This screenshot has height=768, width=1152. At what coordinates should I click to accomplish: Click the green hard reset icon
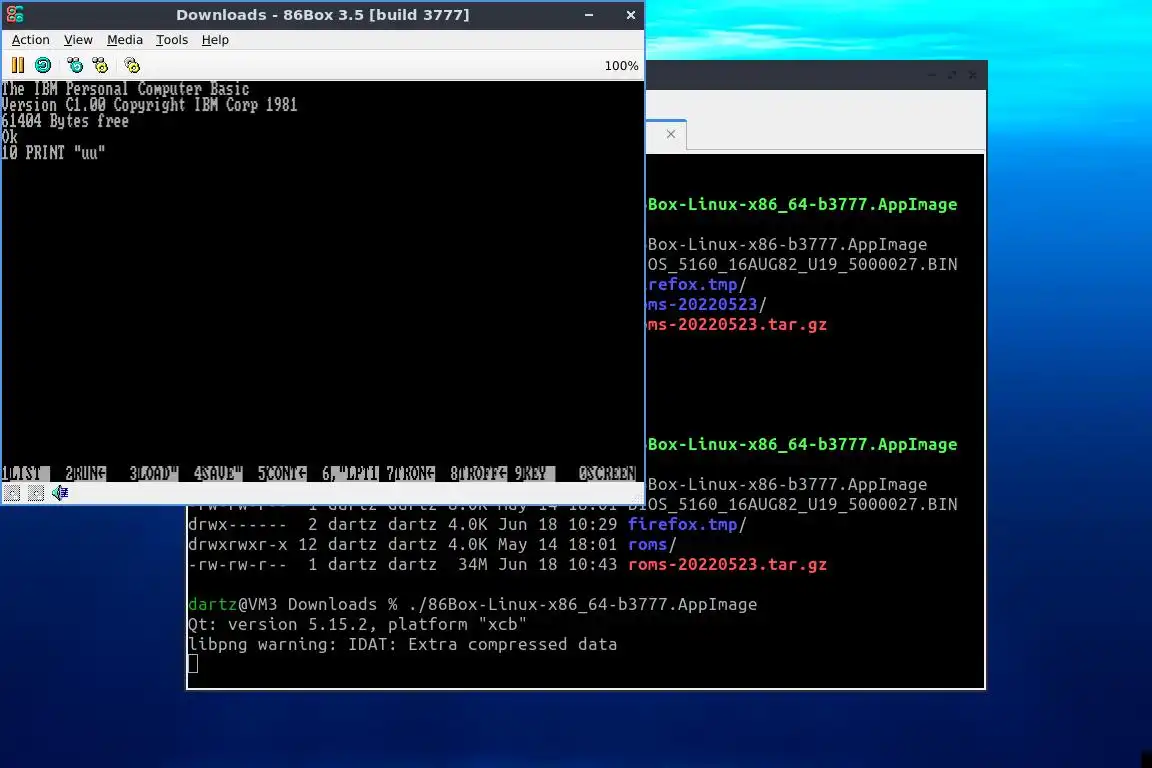click(43, 65)
